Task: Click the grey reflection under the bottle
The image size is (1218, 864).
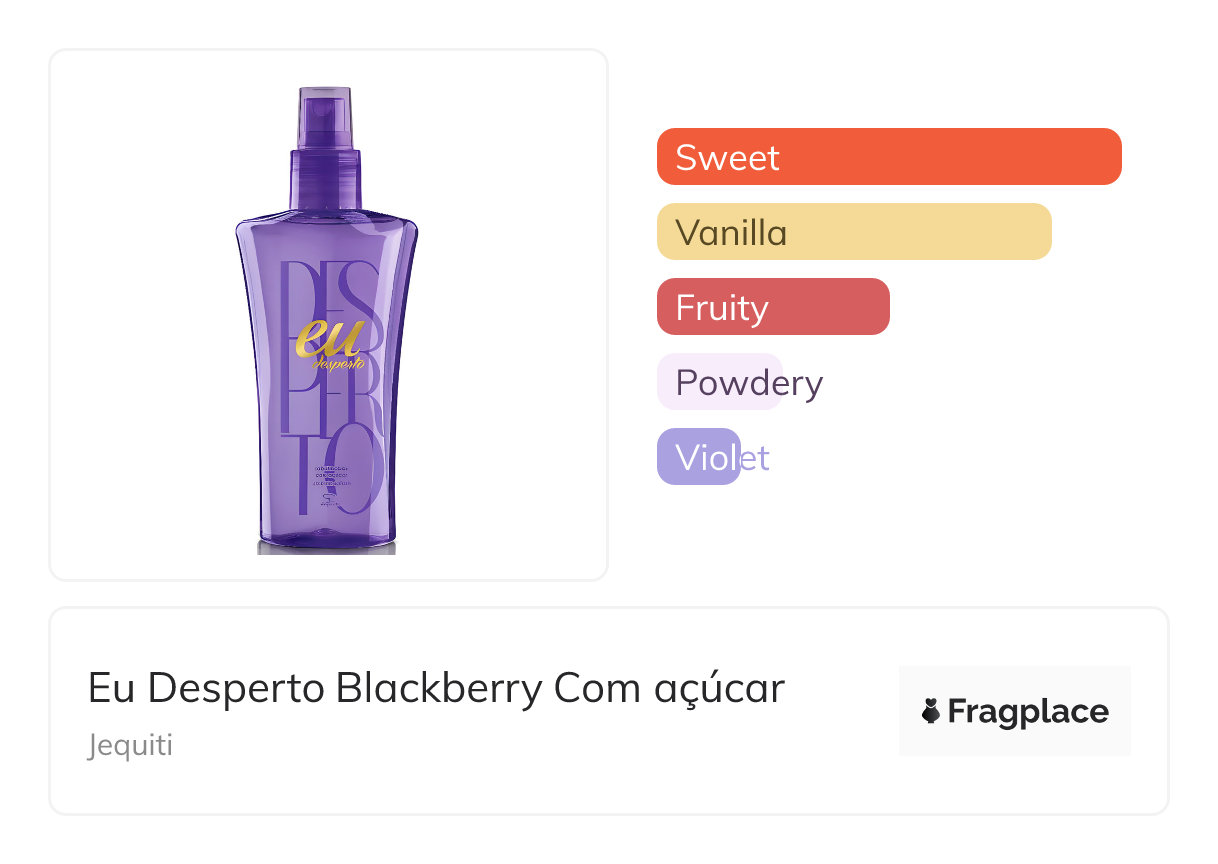Action: tap(326, 547)
